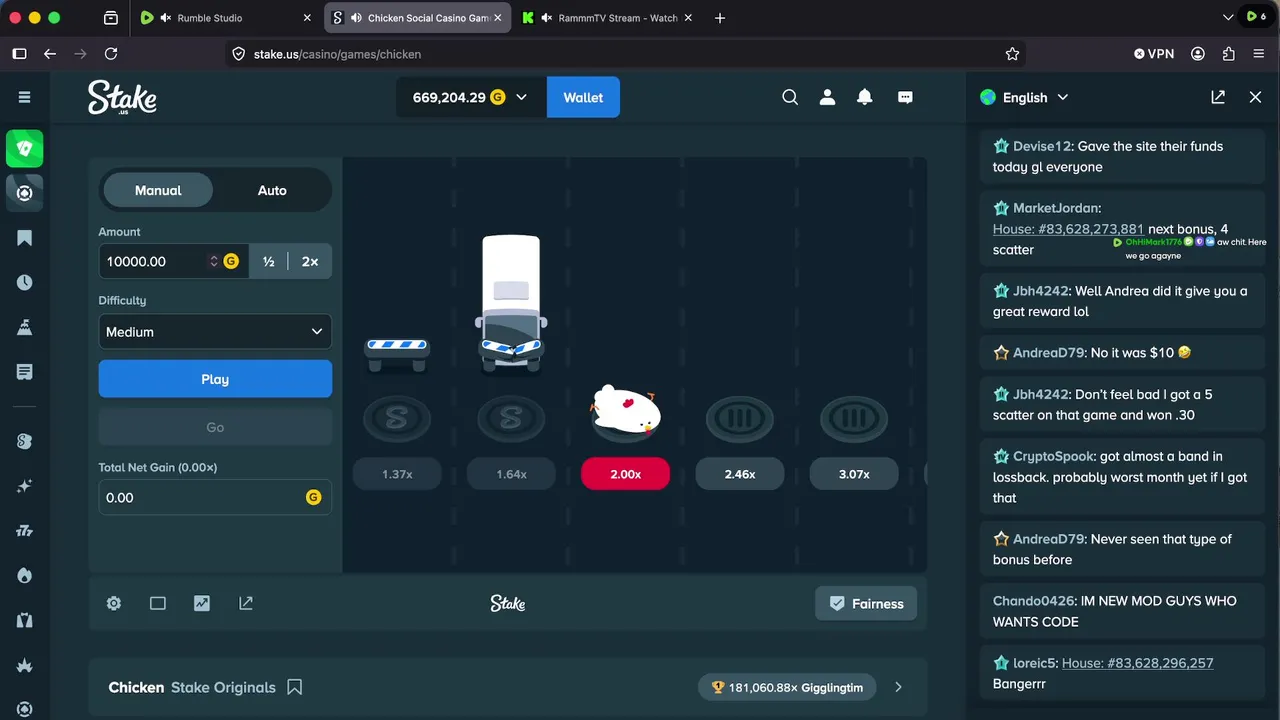Open the browser extensions cube icon
This screenshot has height=720, width=1280.
pyautogui.click(x=1229, y=54)
